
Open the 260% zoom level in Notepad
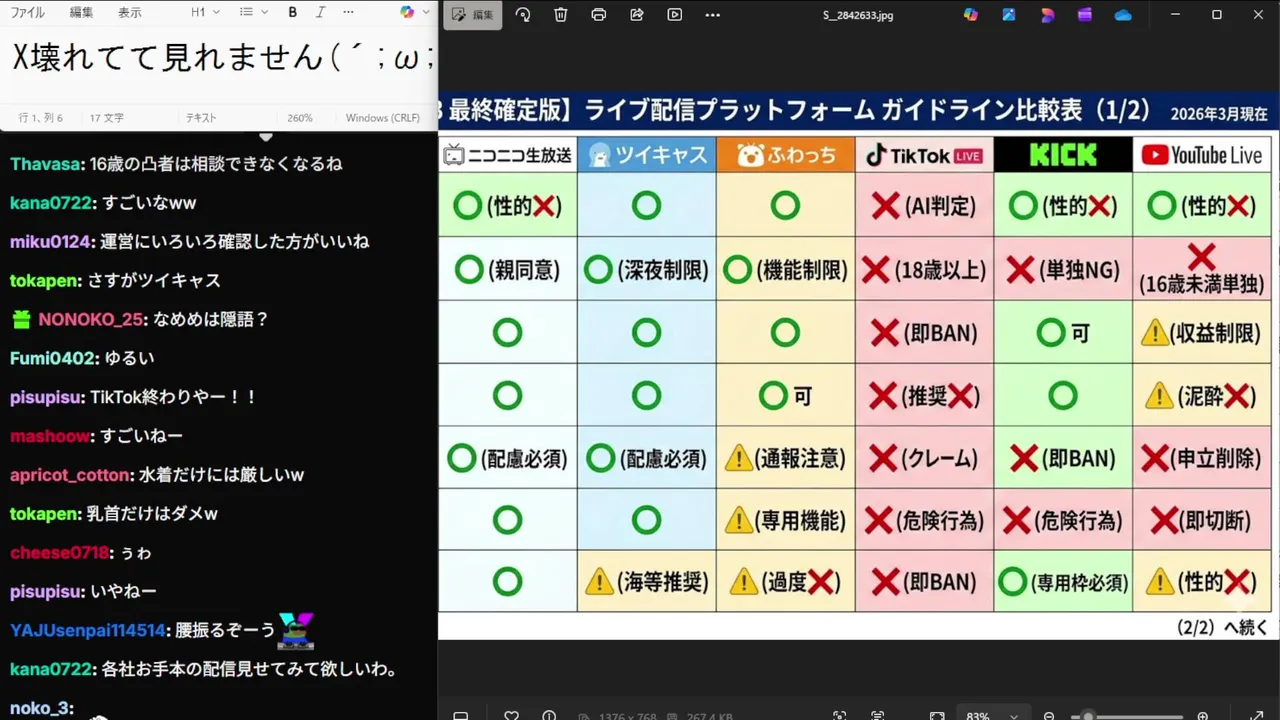pos(300,118)
